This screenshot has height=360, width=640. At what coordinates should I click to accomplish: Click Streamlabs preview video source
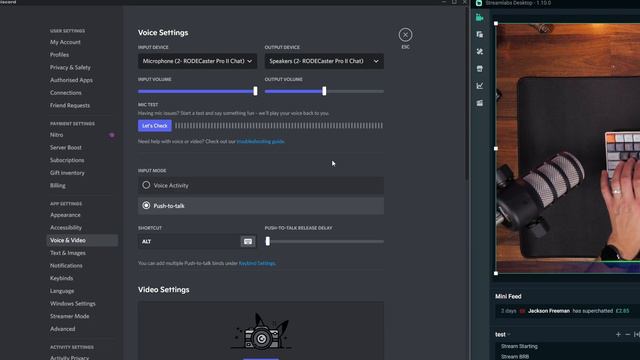coord(568,148)
